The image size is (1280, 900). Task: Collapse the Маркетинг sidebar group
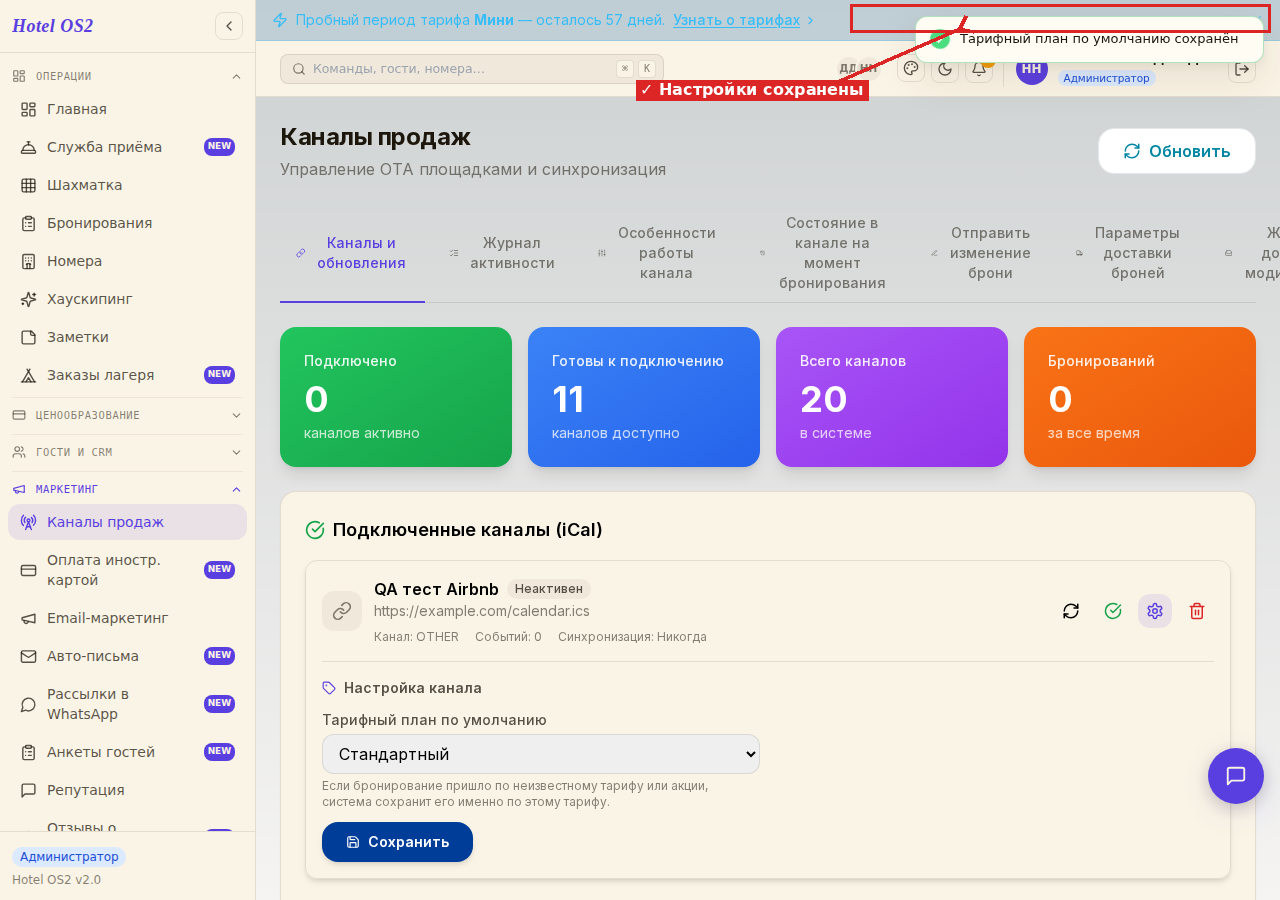tap(127, 489)
